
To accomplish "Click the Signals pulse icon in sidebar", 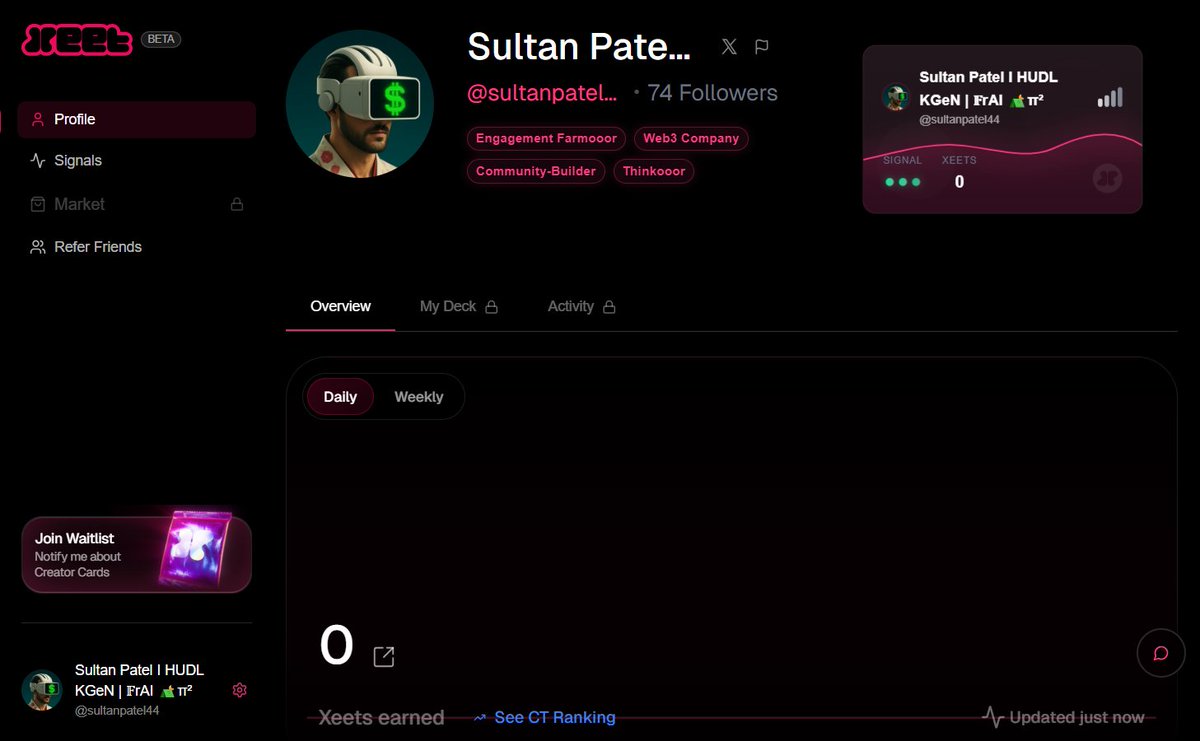I will click(x=38, y=160).
